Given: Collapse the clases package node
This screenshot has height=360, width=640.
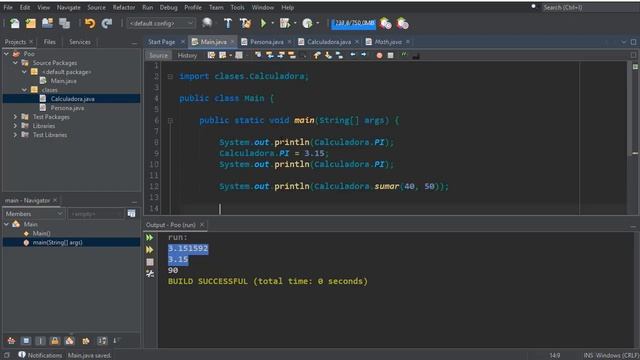Looking at the screenshot, I should 24,90.
